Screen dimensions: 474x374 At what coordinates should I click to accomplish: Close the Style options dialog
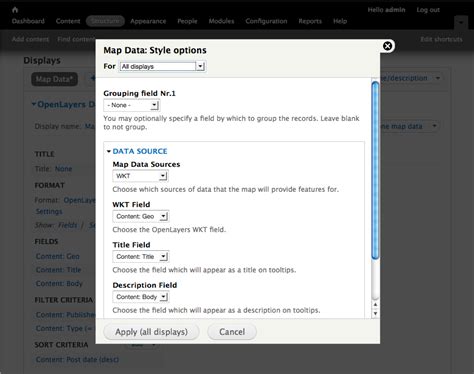tap(387, 46)
